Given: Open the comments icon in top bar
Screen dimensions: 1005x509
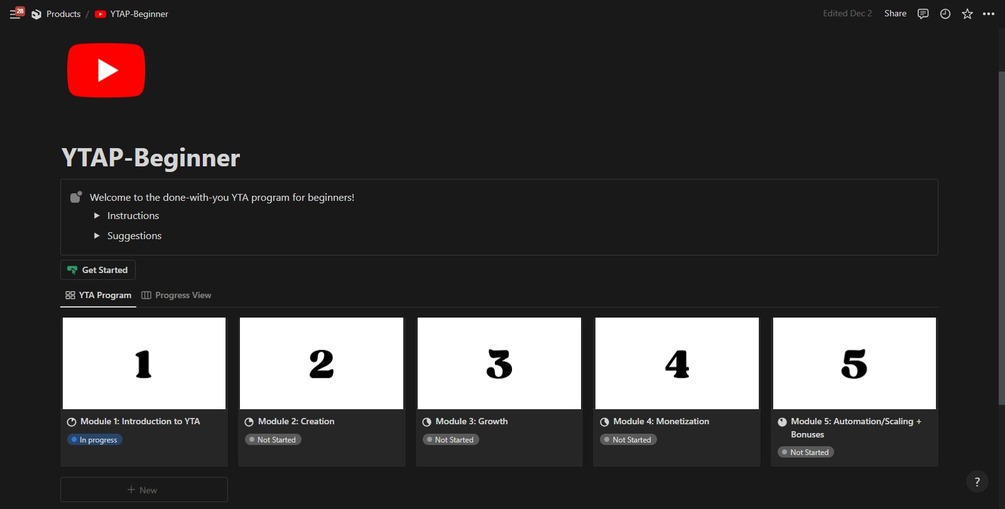Looking at the screenshot, I should [923, 14].
